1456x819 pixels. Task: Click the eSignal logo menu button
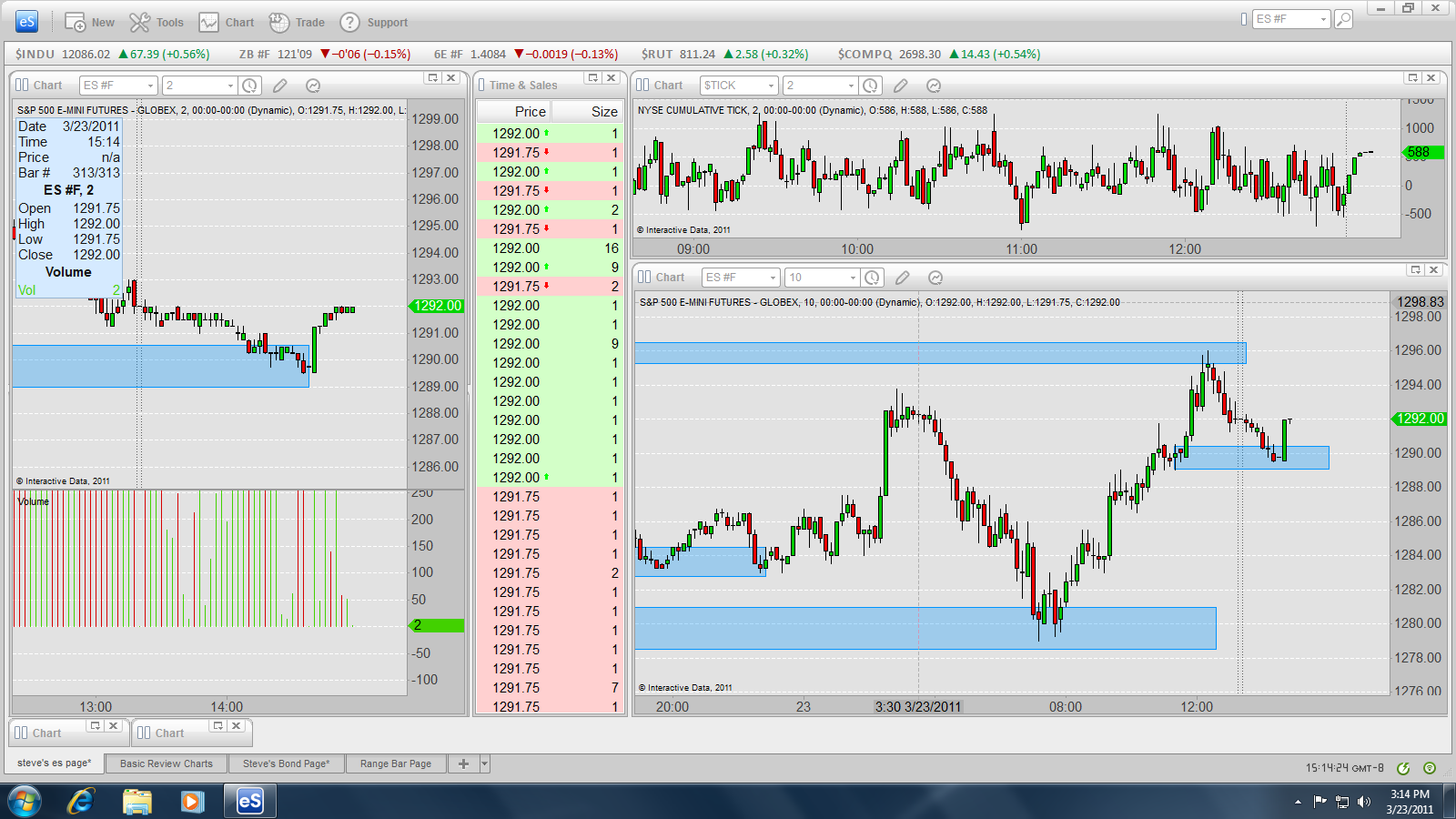pos(27,22)
